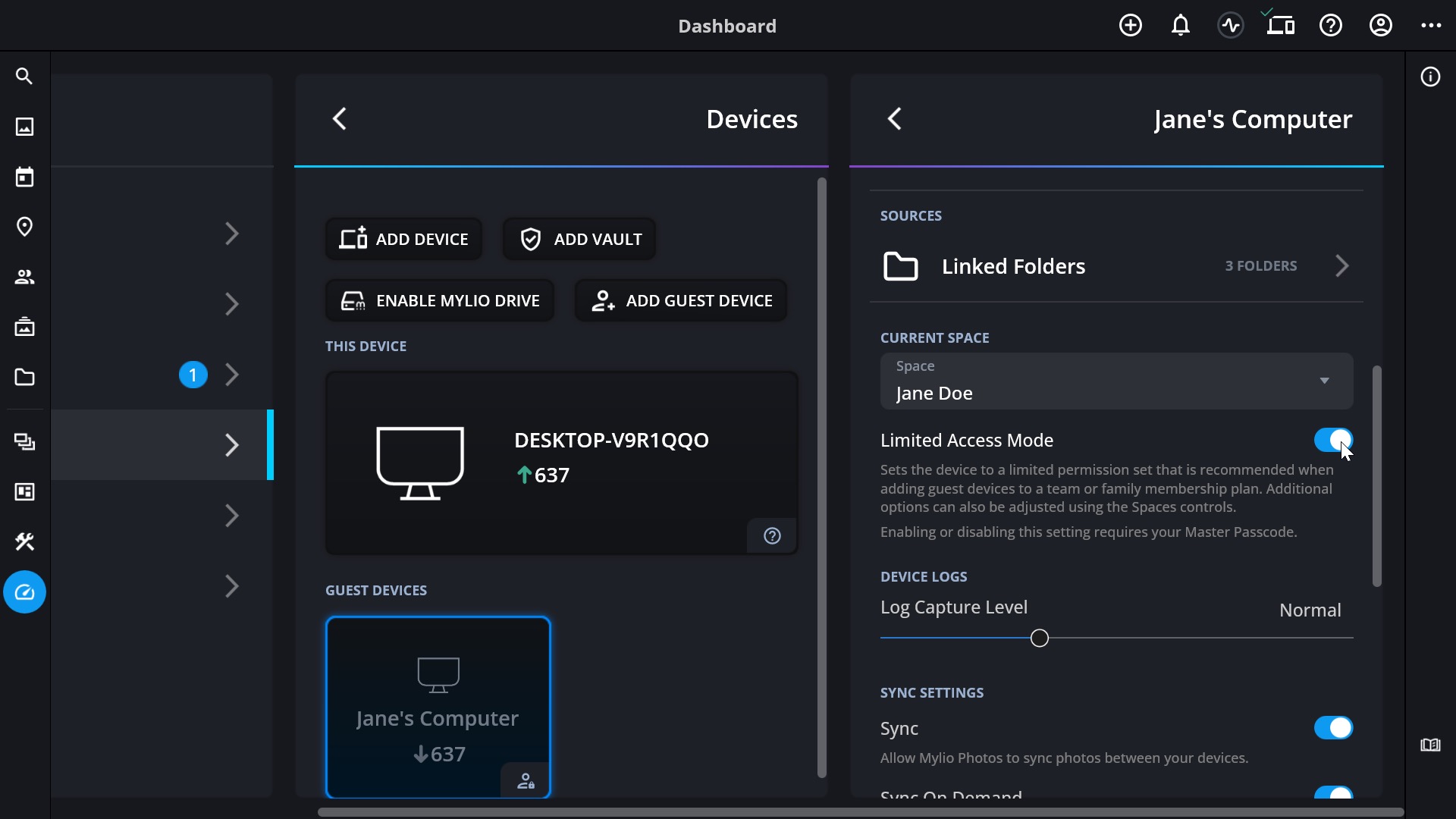Viewport: 1456px width, 819px height.
Task: Disable the Limited Access Mode toggle
Action: pyautogui.click(x=1333, y=440)
